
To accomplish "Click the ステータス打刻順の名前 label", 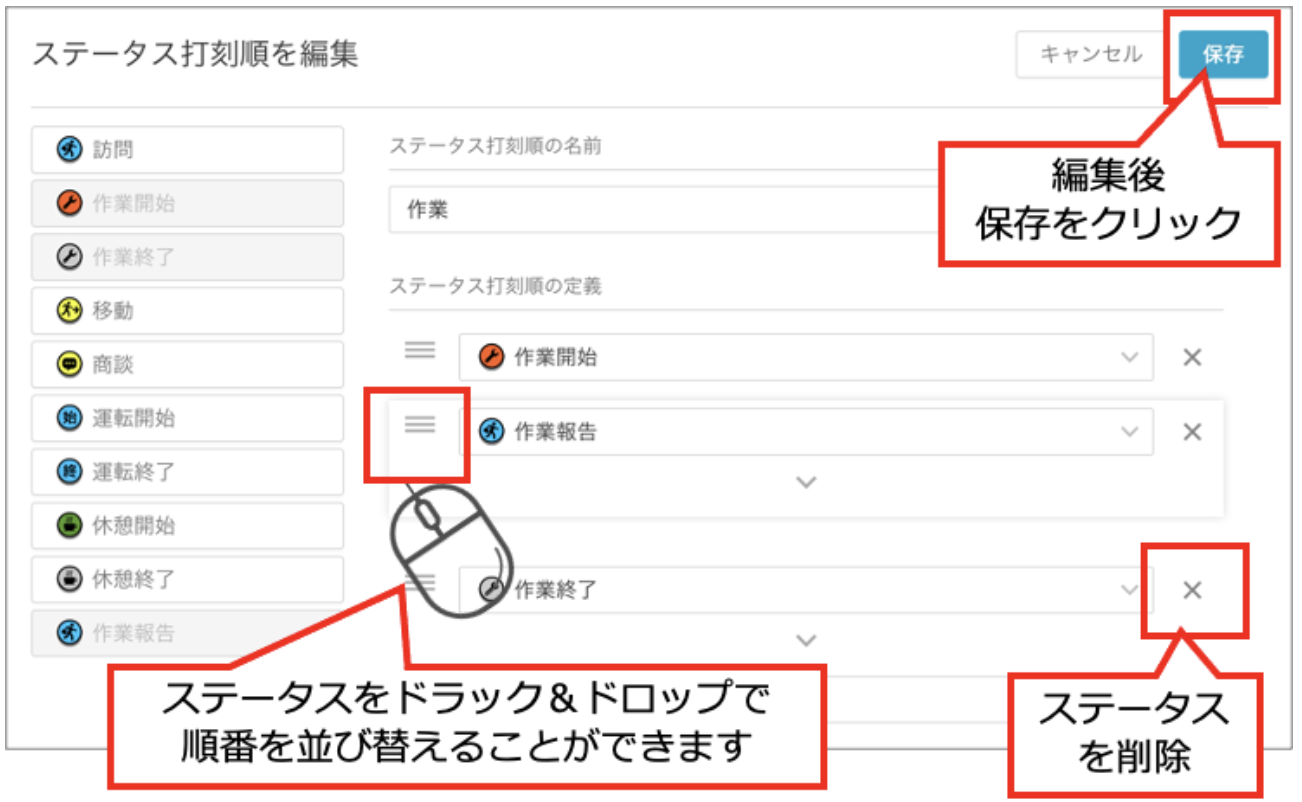I will click(x=495, y=146).
